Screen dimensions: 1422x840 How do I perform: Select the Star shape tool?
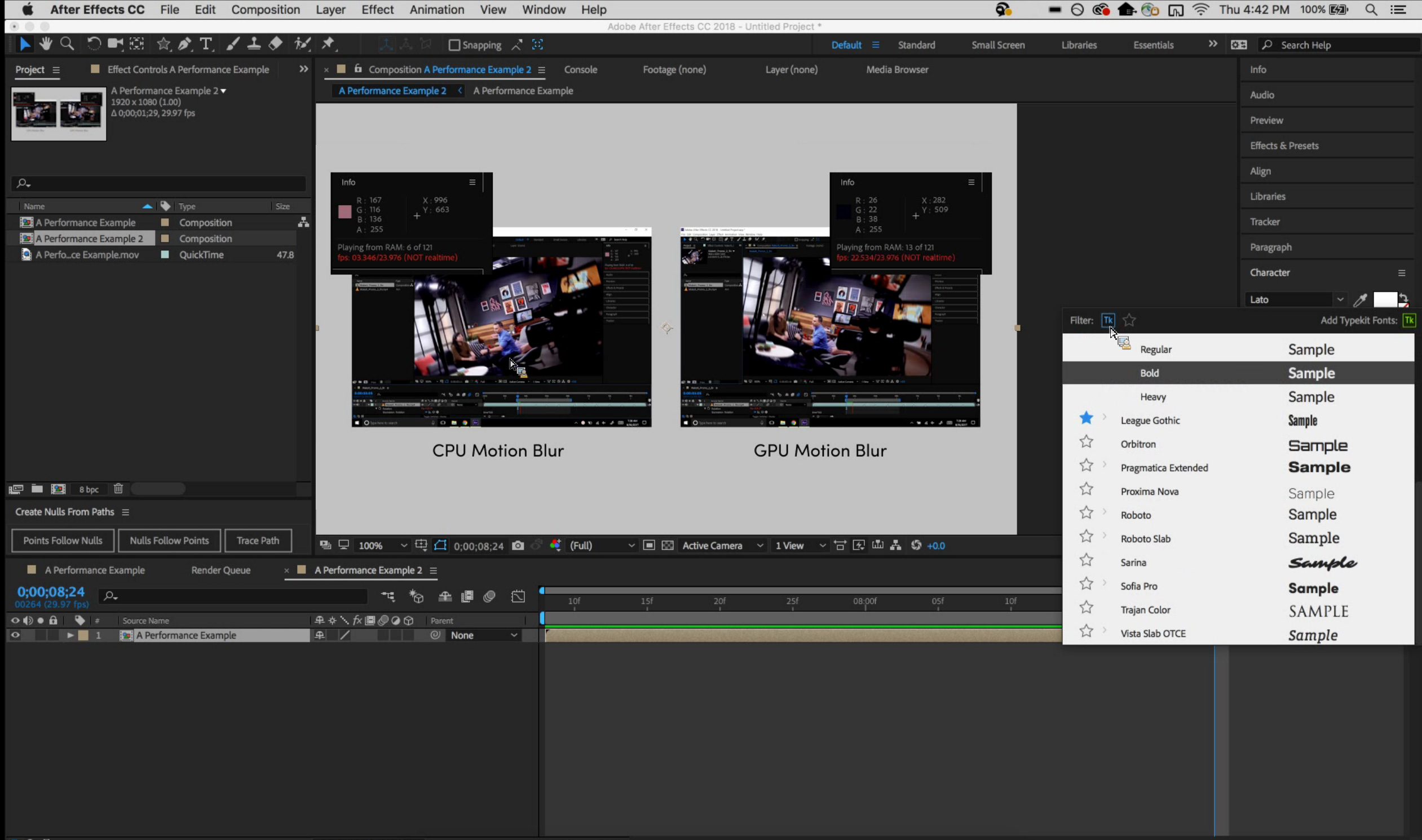(164, 43)
